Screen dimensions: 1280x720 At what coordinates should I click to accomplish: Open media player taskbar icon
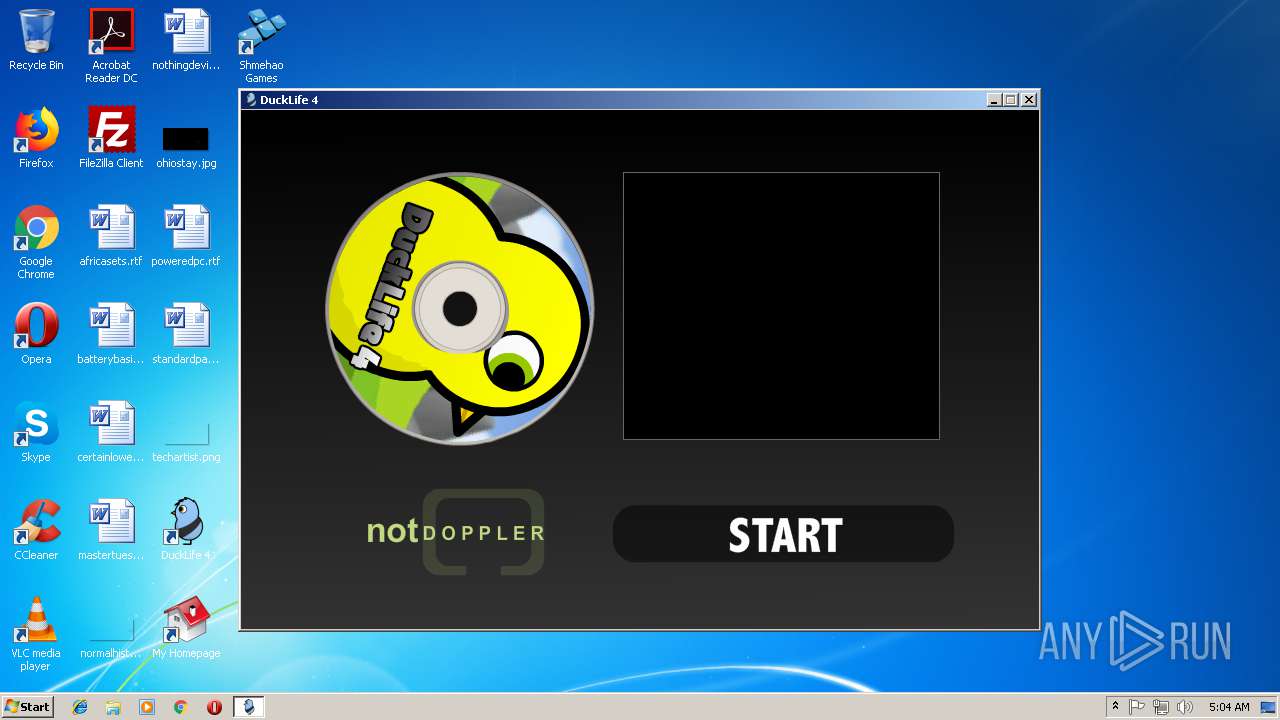pos(147,707)
